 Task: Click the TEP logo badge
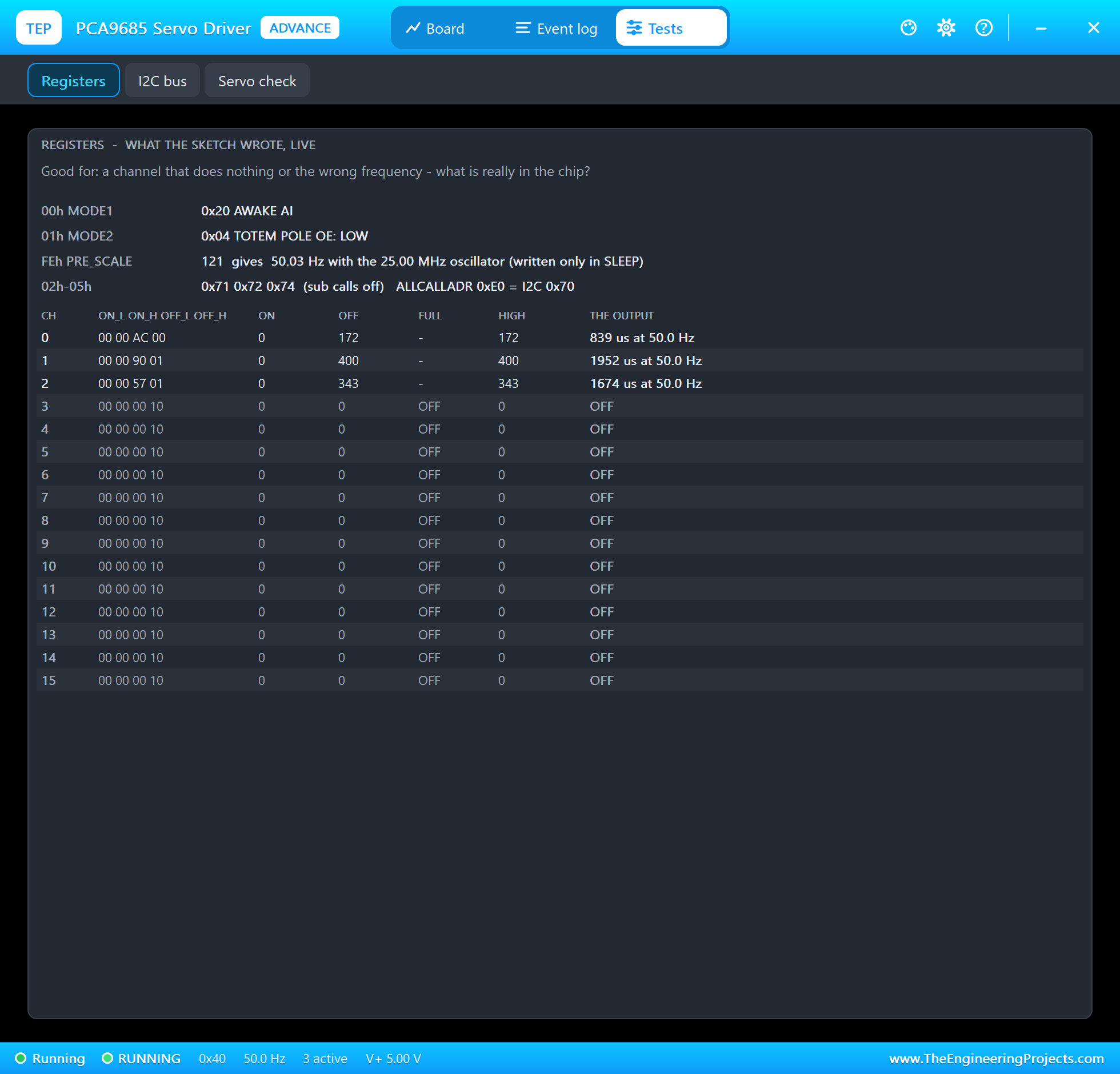[x=39, y=28]
